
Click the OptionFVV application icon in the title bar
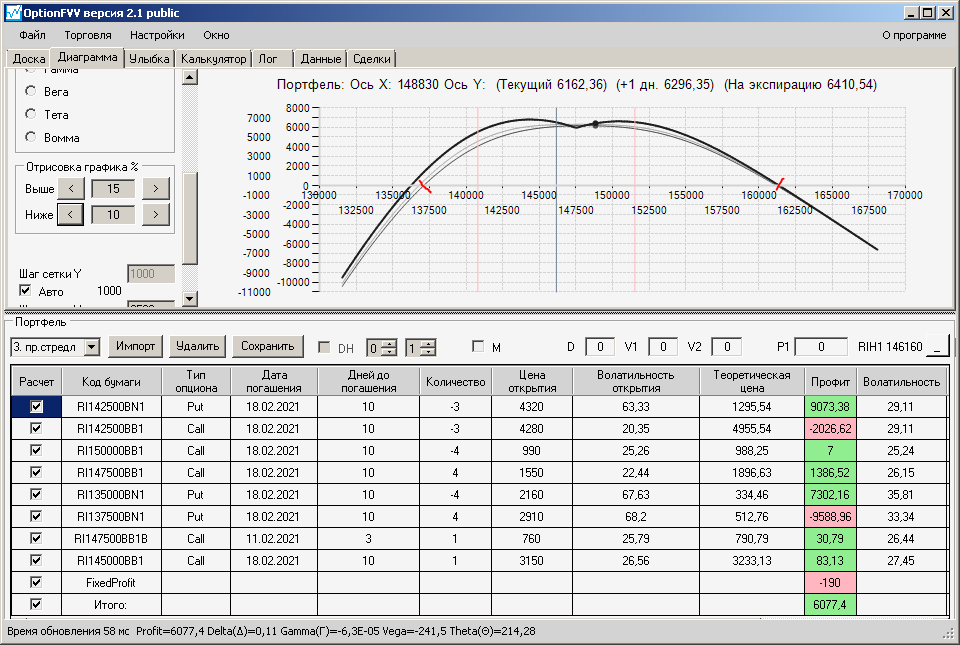(x=13, y=13)
